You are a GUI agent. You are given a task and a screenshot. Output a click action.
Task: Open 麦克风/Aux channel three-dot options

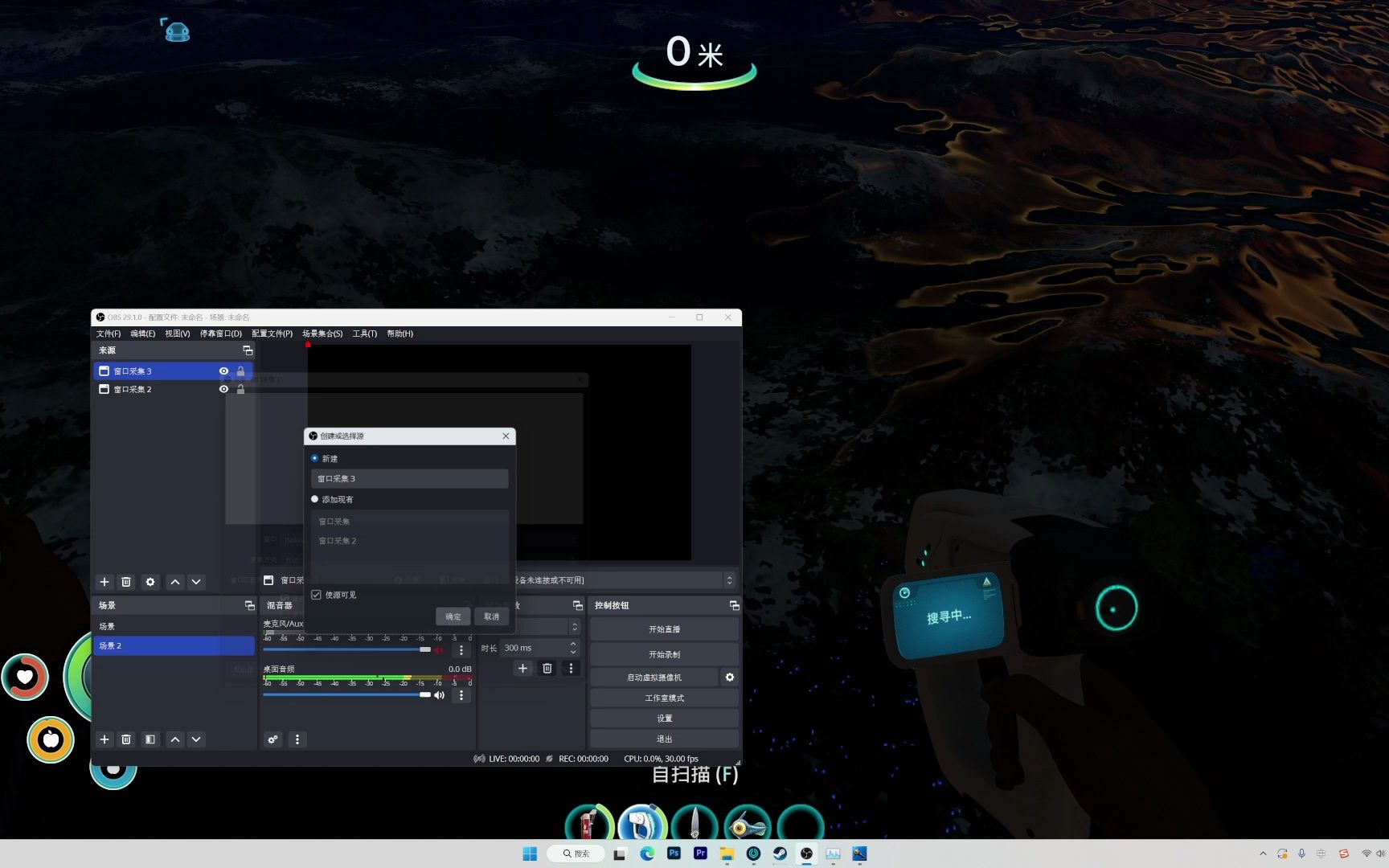tap(461, 649)
